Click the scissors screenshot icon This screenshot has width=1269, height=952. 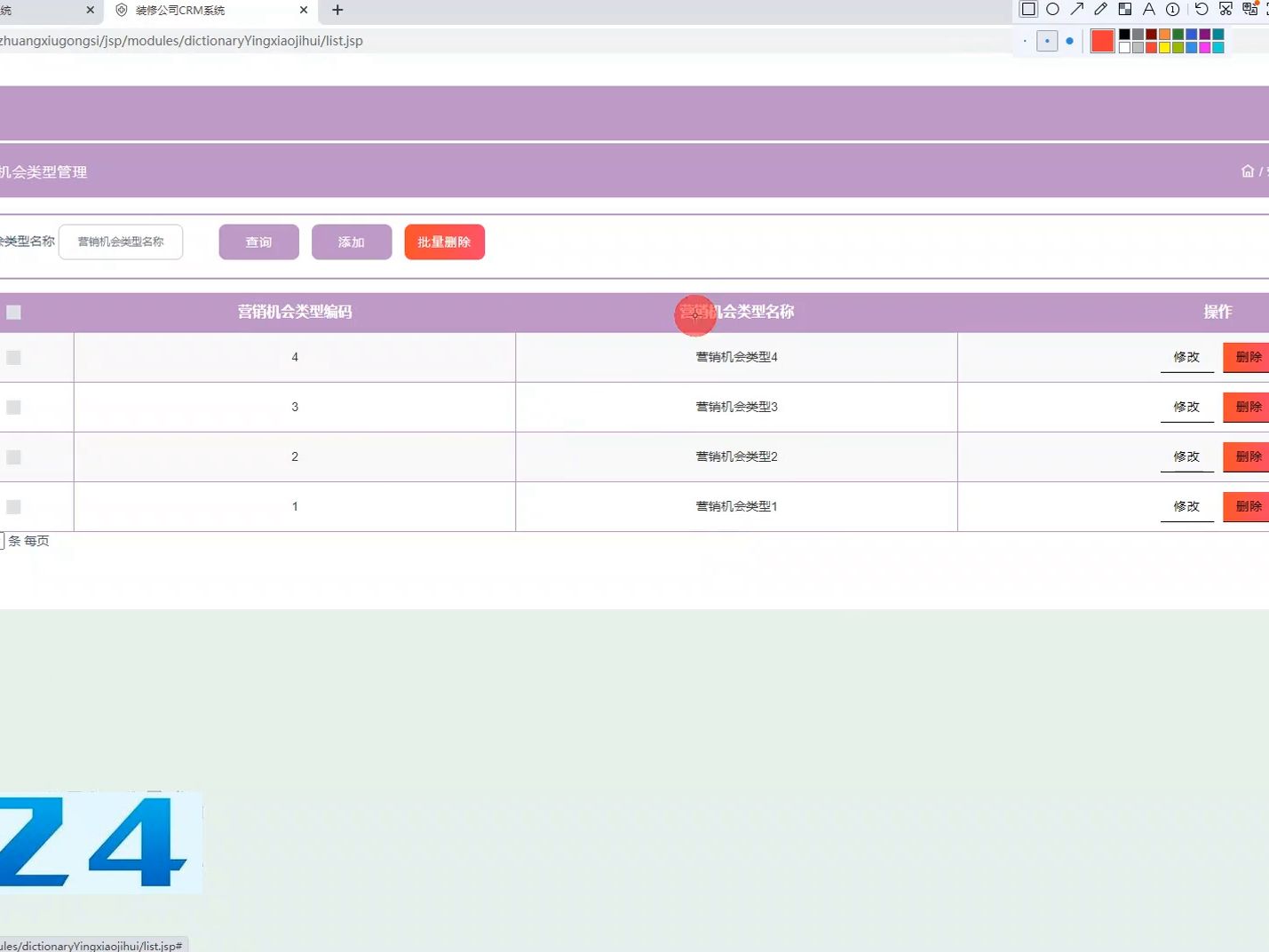coord(1225,9)
